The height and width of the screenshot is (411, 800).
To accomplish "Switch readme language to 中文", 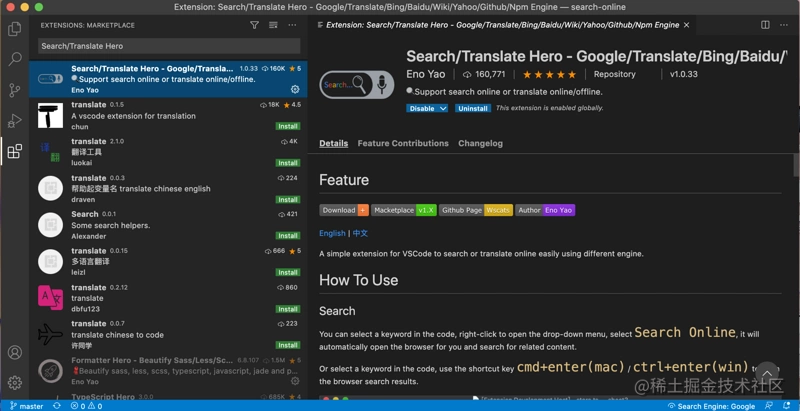I will [x=360, y=233].
